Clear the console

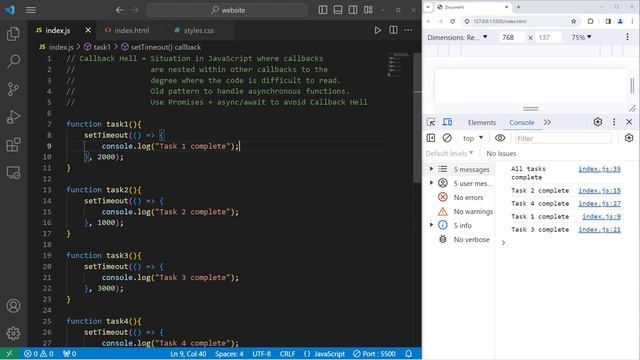tap(447, 138)
